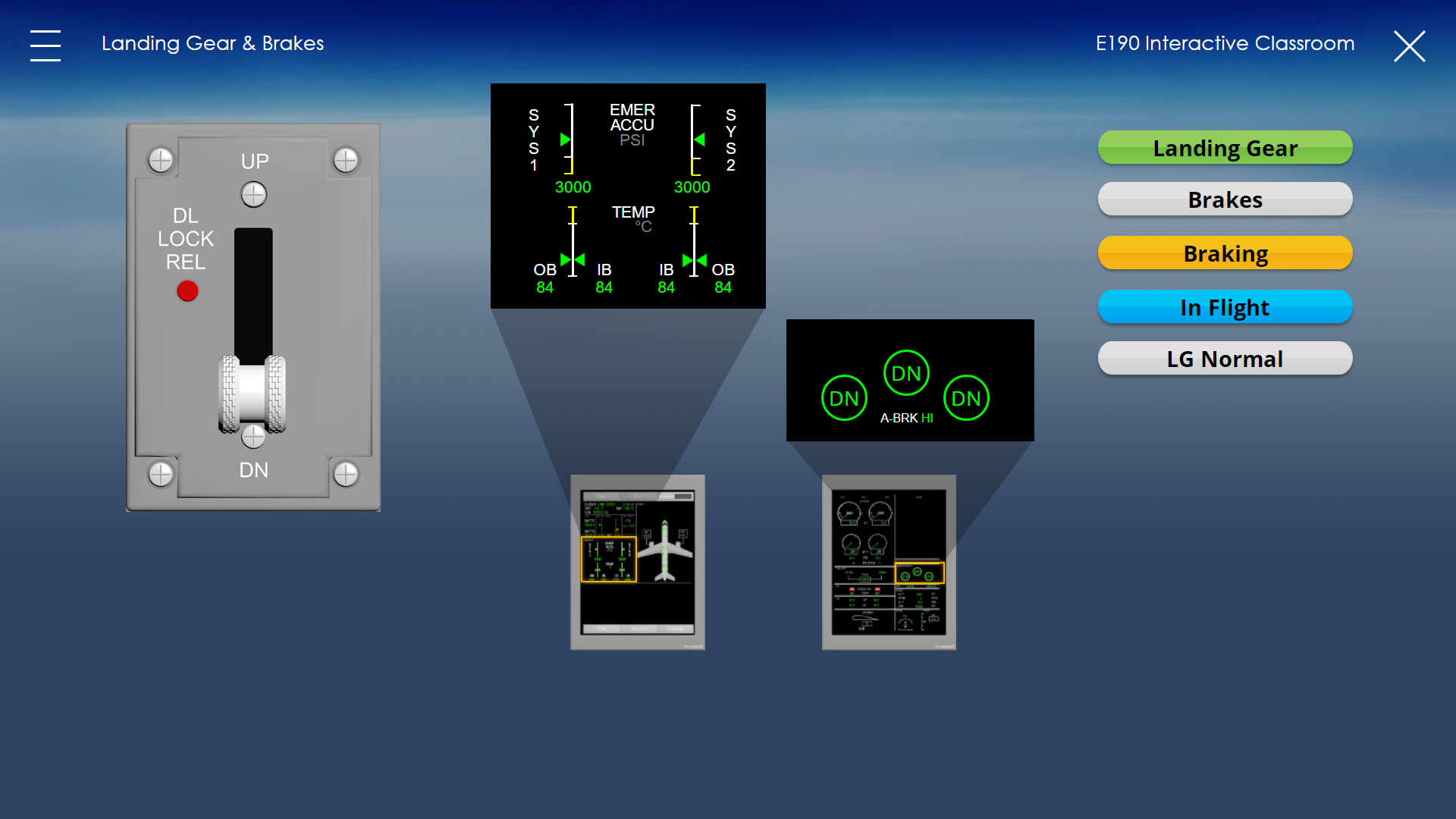Click the DN label on gear panel
The width and height of the screenshot is (1456, 819).
point(254,470)
